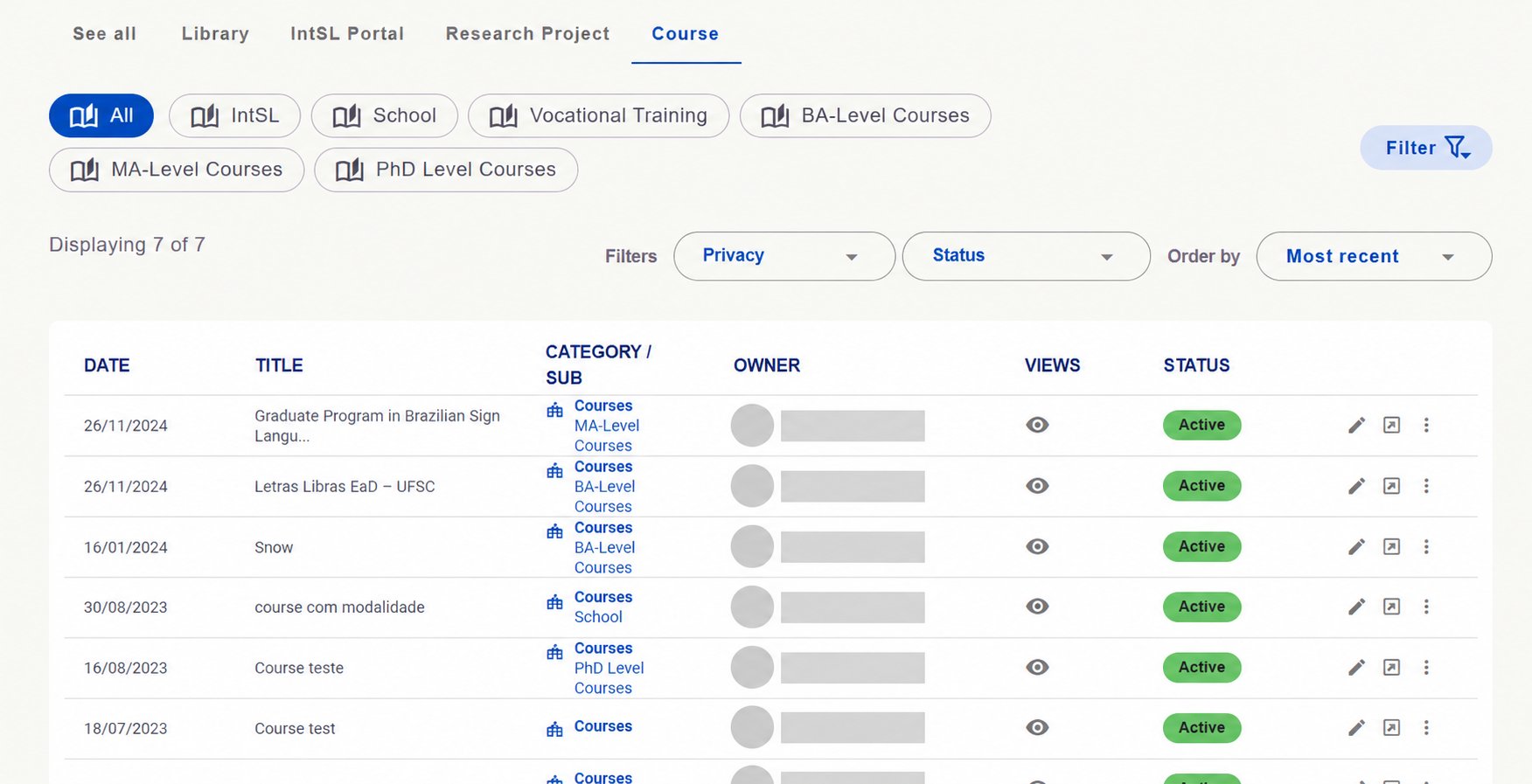Open the Most recent order dropdown
This screenshot has width=1532, height=784.
(1374, 256)
